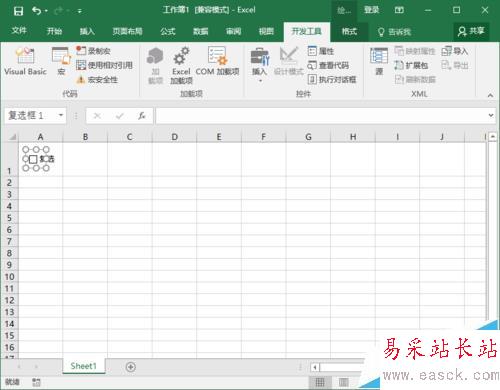Open the Customize Quick Access Toolbar dropdown
The height and width of the screenshot is (390, 500).
click(x=80, y=11)
